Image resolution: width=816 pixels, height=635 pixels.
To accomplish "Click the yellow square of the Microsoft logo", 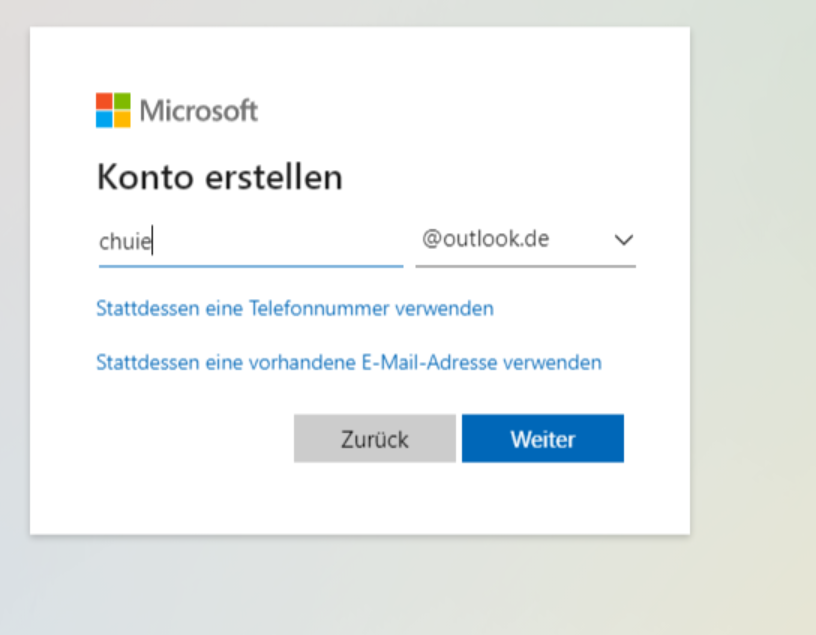I will [x=122, y=119].
